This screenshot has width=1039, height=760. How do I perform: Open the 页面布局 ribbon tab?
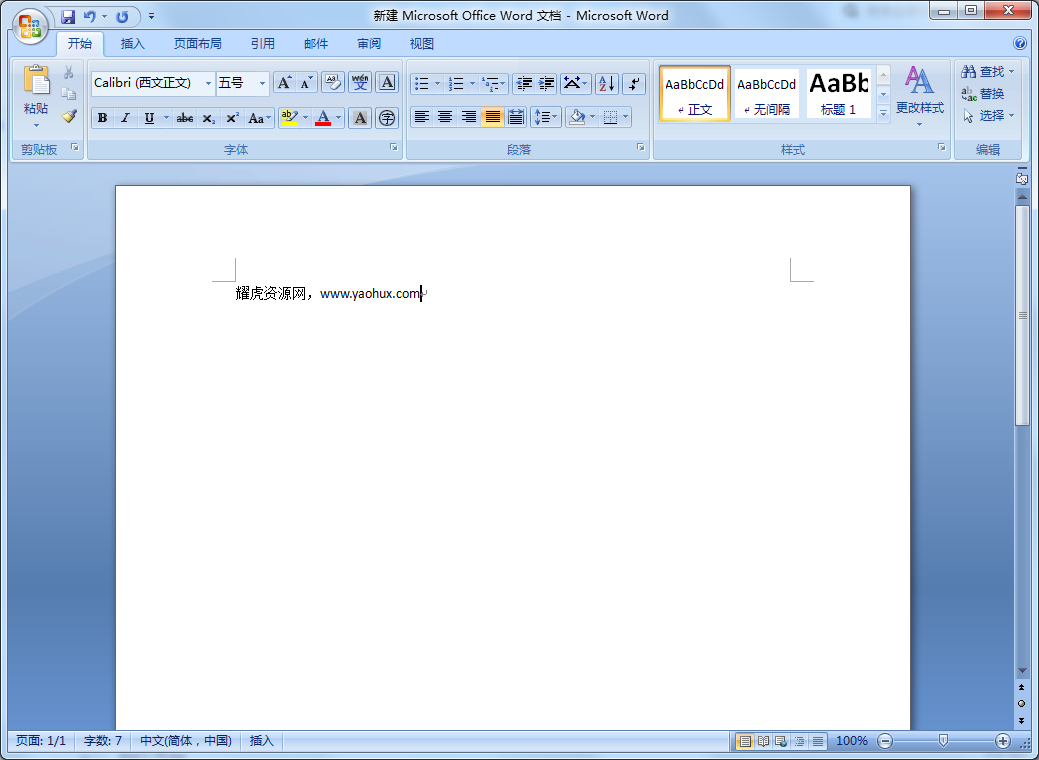coord(197,44)
